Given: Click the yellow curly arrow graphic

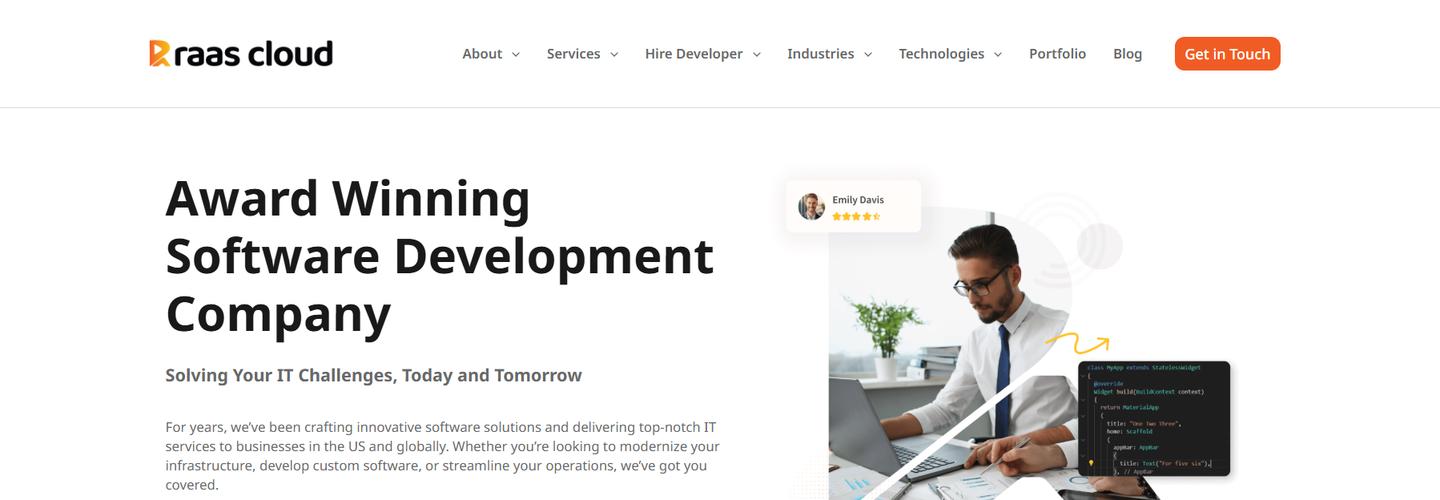Looking at the screenshot, I should point(1077,343).
